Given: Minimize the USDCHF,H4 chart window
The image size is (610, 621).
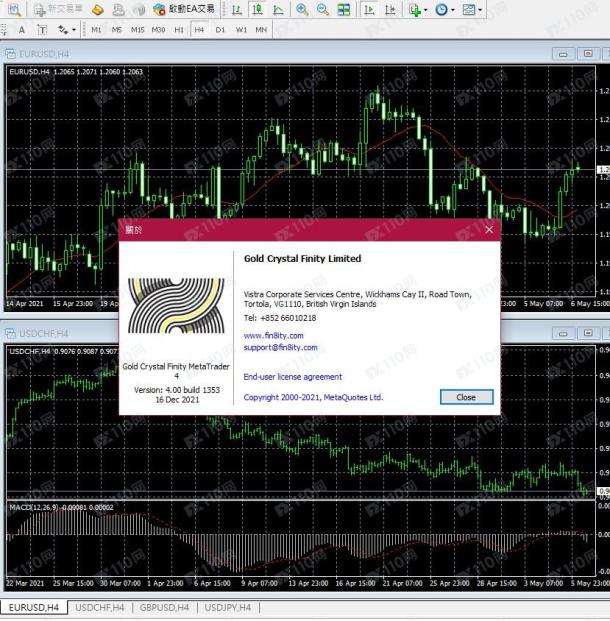Looking at the screenshot, I should pyautogui.click(x=563, y=333).
